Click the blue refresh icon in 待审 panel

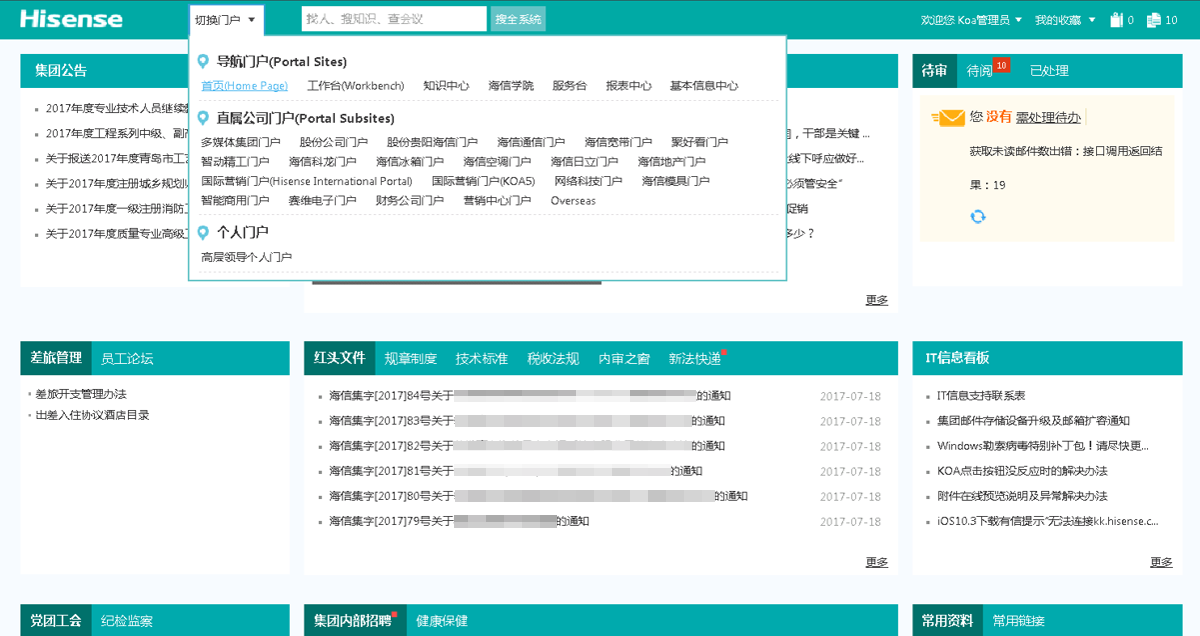[978, 216]
